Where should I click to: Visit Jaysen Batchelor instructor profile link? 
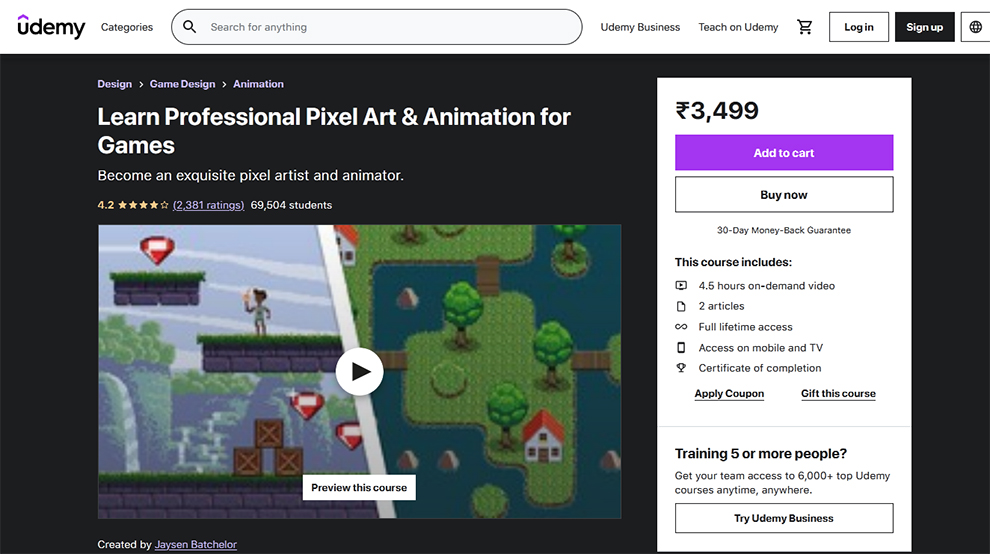point(196,545)
